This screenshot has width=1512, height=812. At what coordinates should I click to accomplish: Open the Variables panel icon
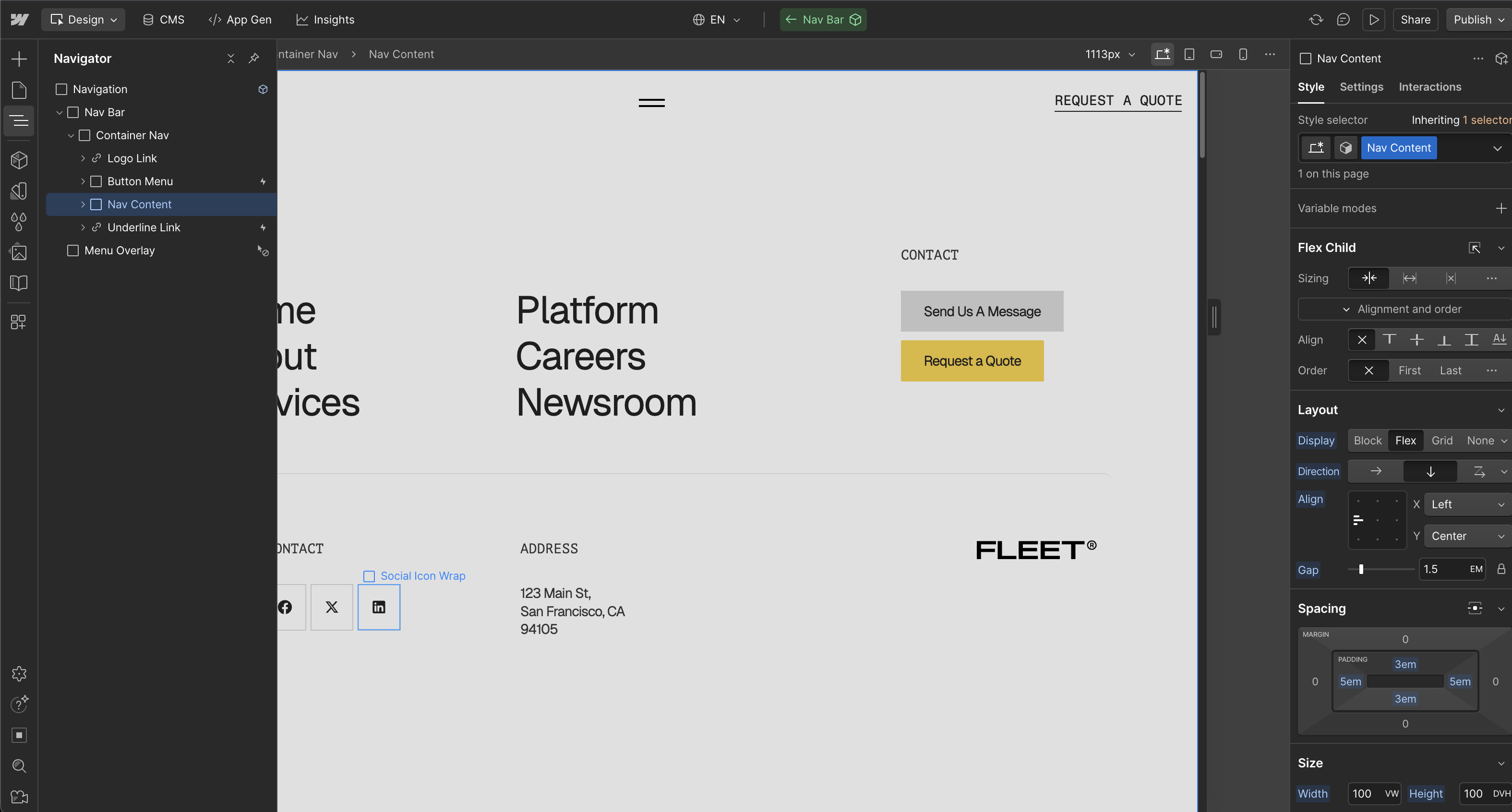(19, 191)
